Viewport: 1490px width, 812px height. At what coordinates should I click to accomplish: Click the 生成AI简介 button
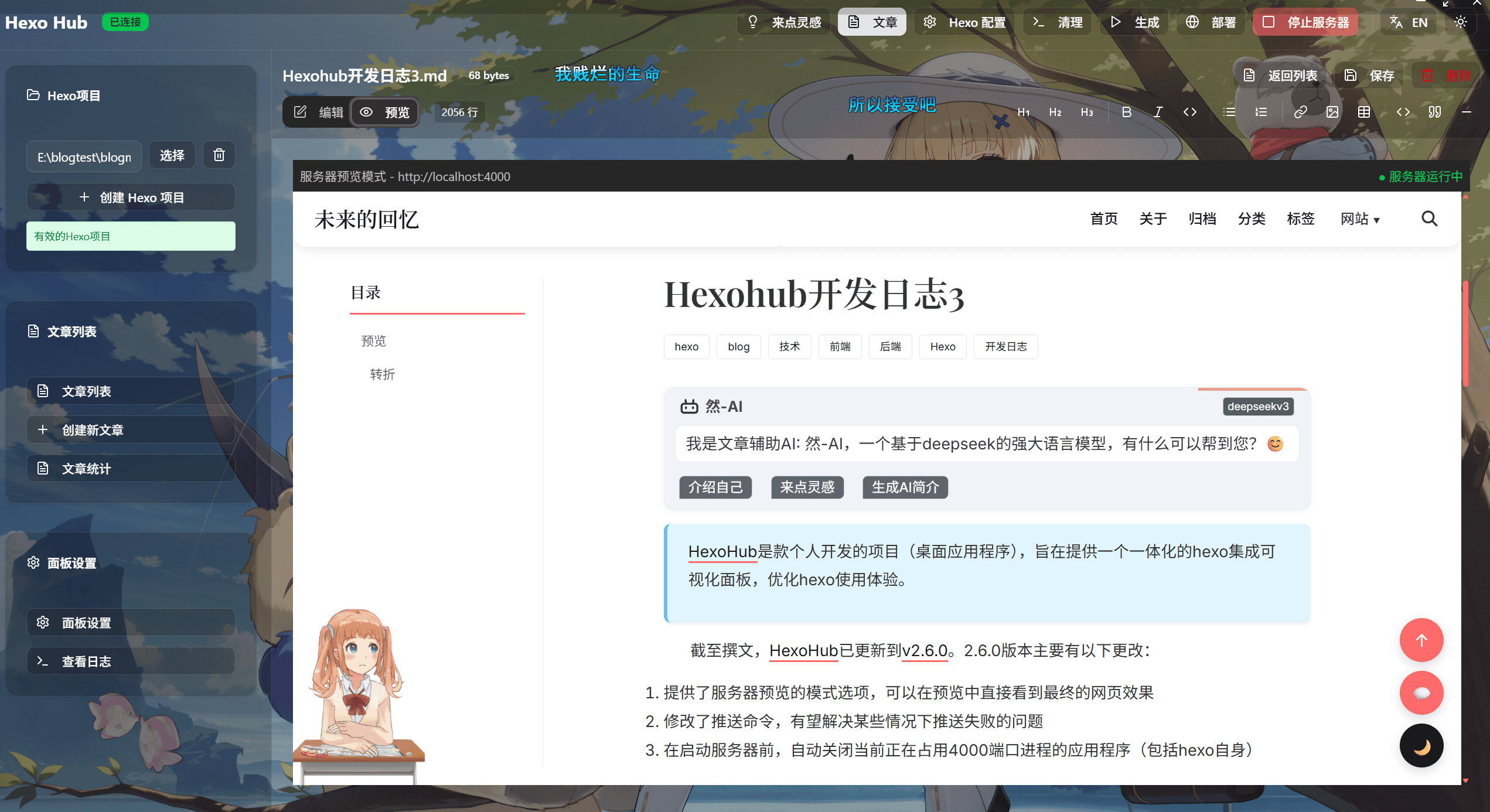pos(905,487)
